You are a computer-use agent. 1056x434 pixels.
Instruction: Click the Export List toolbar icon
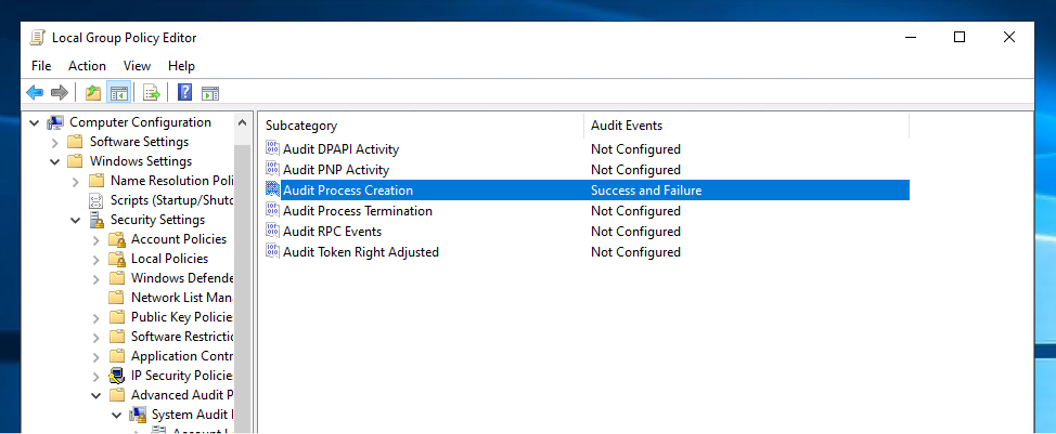(x=152, y=92)
